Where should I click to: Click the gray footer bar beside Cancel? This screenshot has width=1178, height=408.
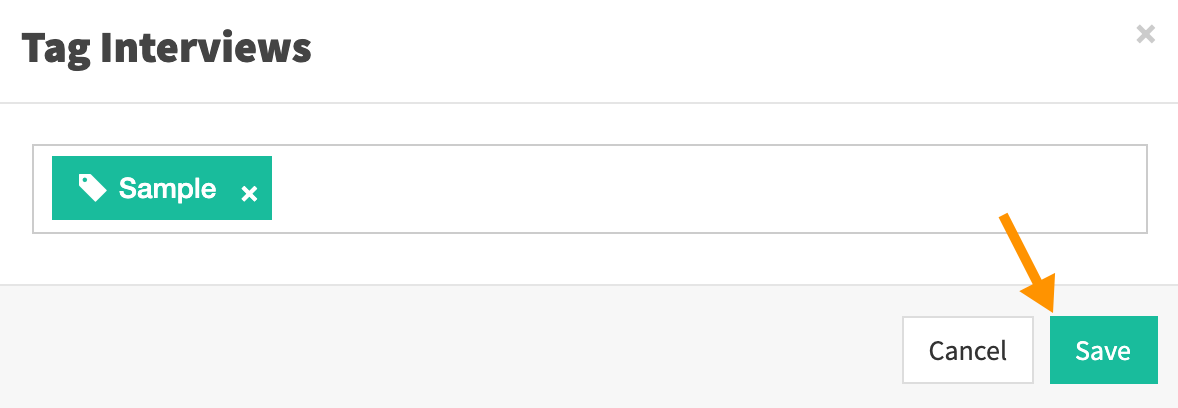(451, 347)
